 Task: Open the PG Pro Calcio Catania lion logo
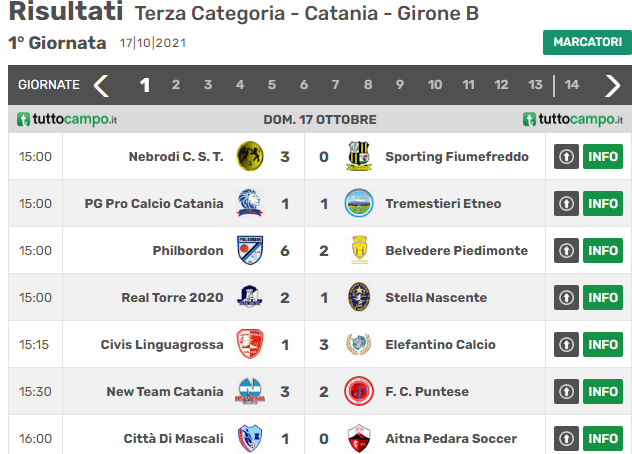tap(250, 203)
